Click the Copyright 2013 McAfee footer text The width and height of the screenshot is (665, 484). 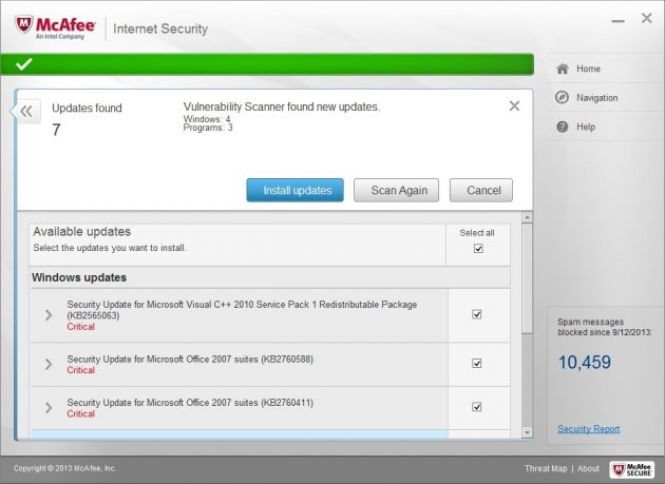[x=64, y=468]
